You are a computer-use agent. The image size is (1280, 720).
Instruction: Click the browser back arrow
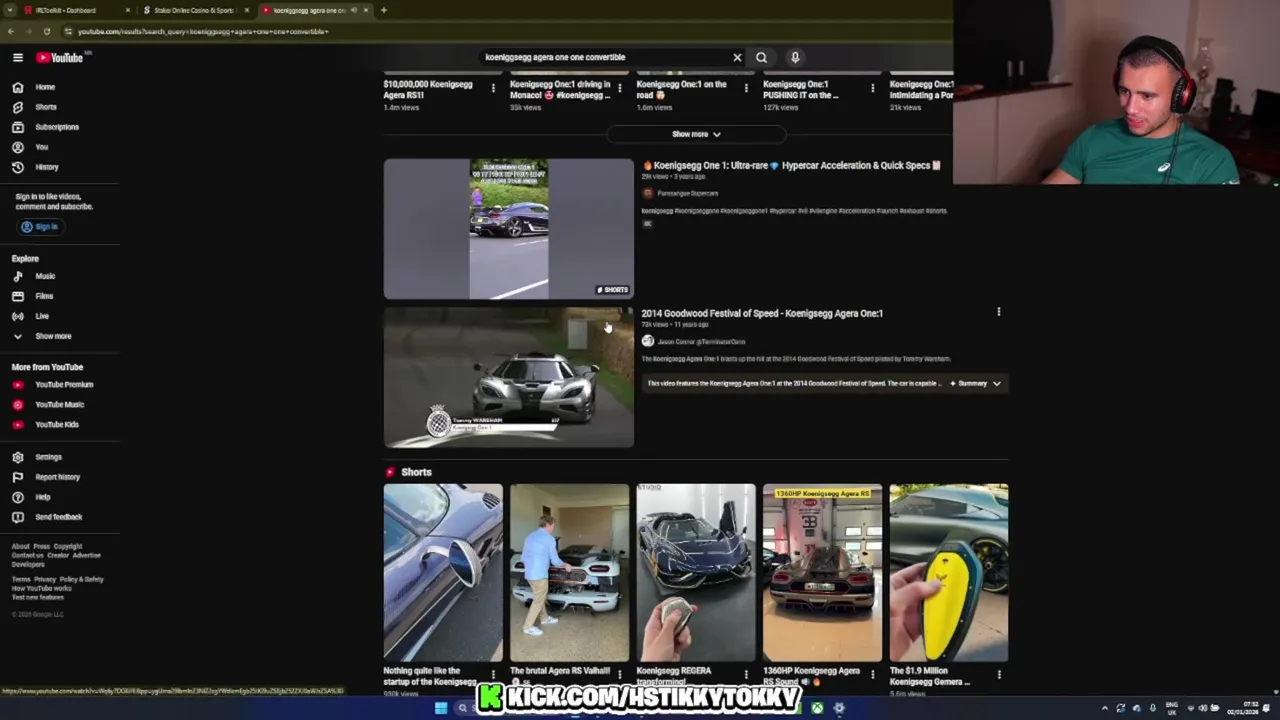tap(11, 31)
